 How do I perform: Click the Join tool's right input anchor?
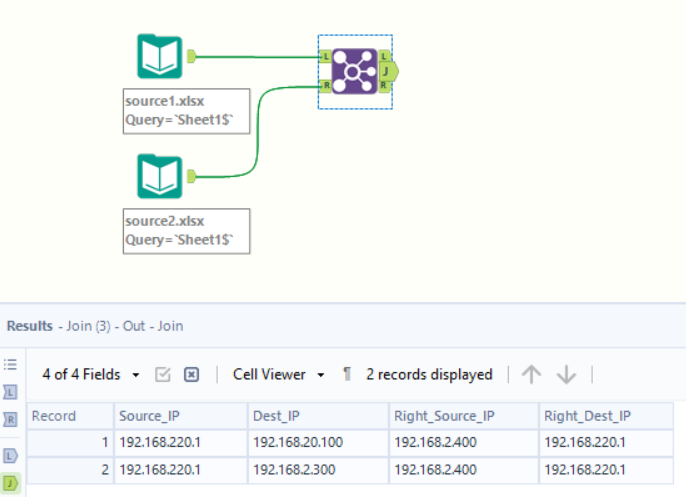point(326,86)
